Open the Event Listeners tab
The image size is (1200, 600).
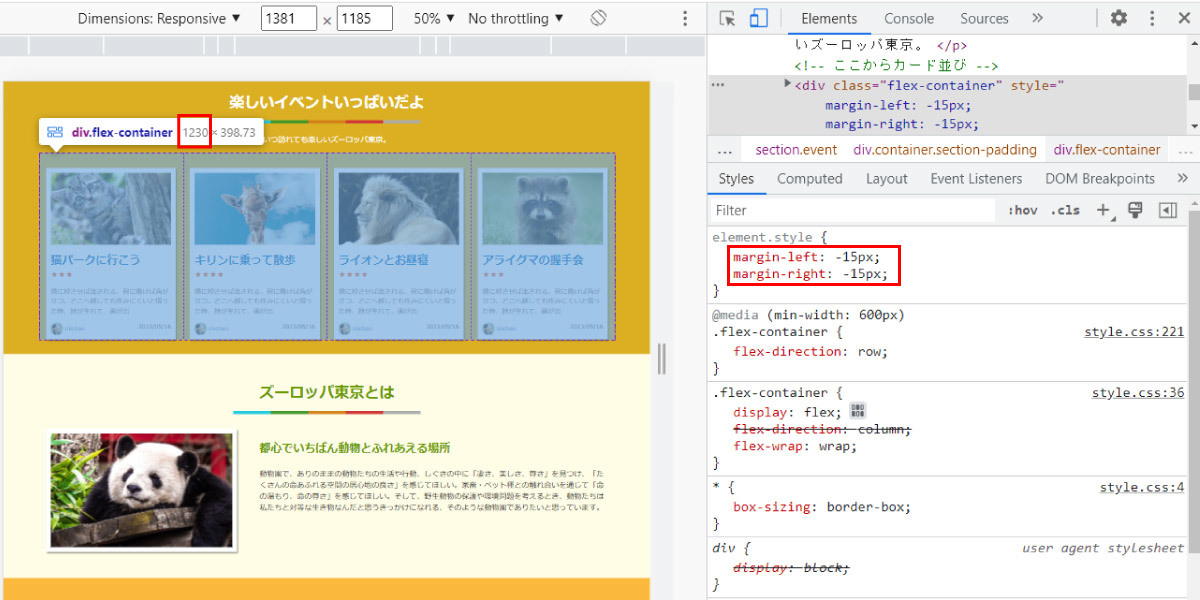coord(976,178)
